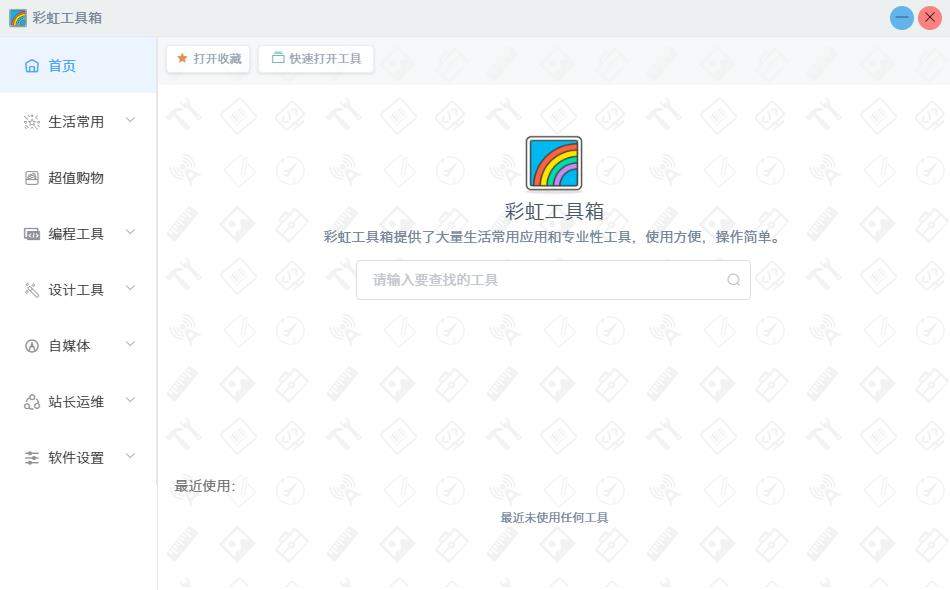Click the 站长运维 sidebar icon

[31, 401]
